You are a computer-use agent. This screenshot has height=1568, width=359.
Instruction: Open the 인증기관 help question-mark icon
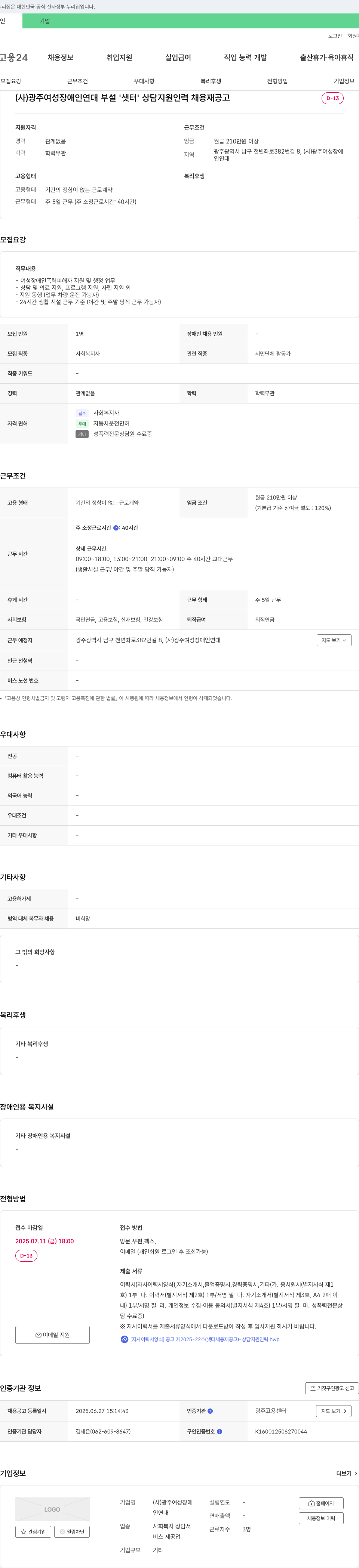(210, 1411)
